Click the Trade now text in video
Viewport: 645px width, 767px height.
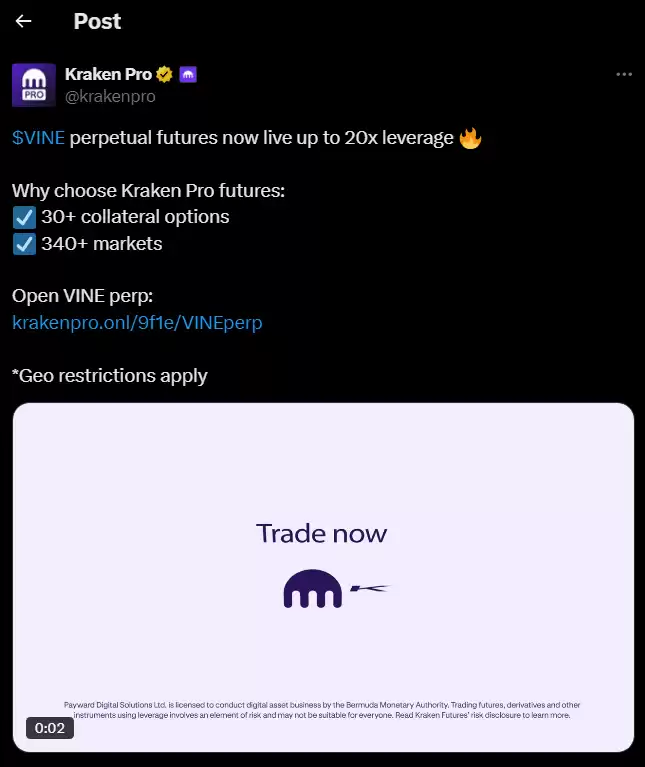321,533
